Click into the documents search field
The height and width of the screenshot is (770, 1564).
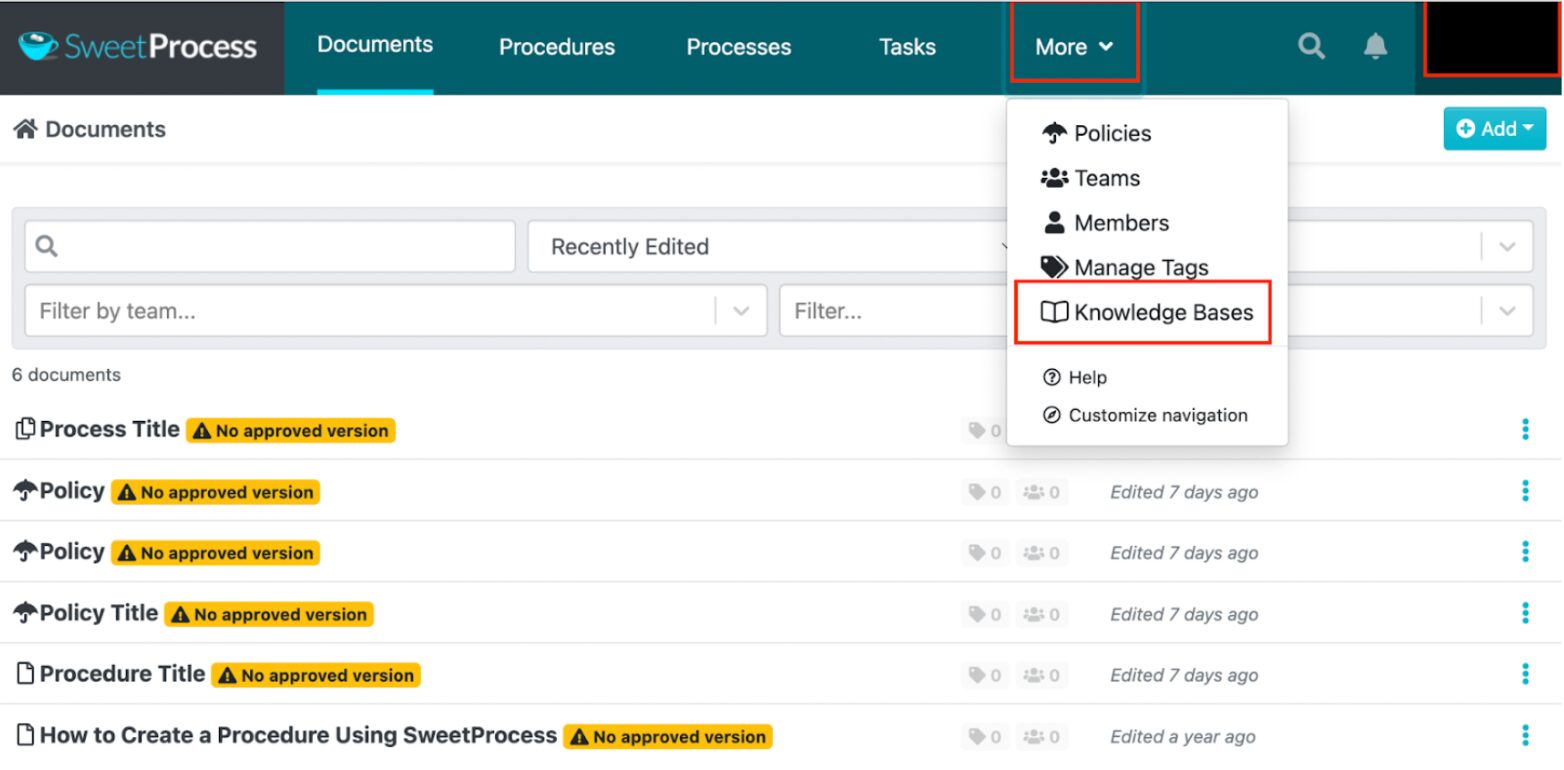tap(270, 247)
